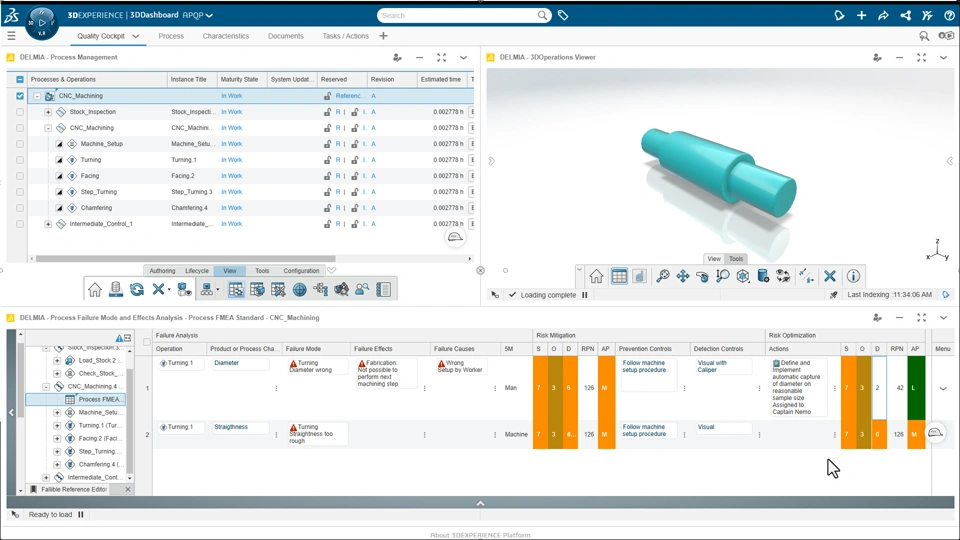The height and width of the screenshot is (540, 960).
Task: Click the share arrow icon in top bar
Action: 883,15
